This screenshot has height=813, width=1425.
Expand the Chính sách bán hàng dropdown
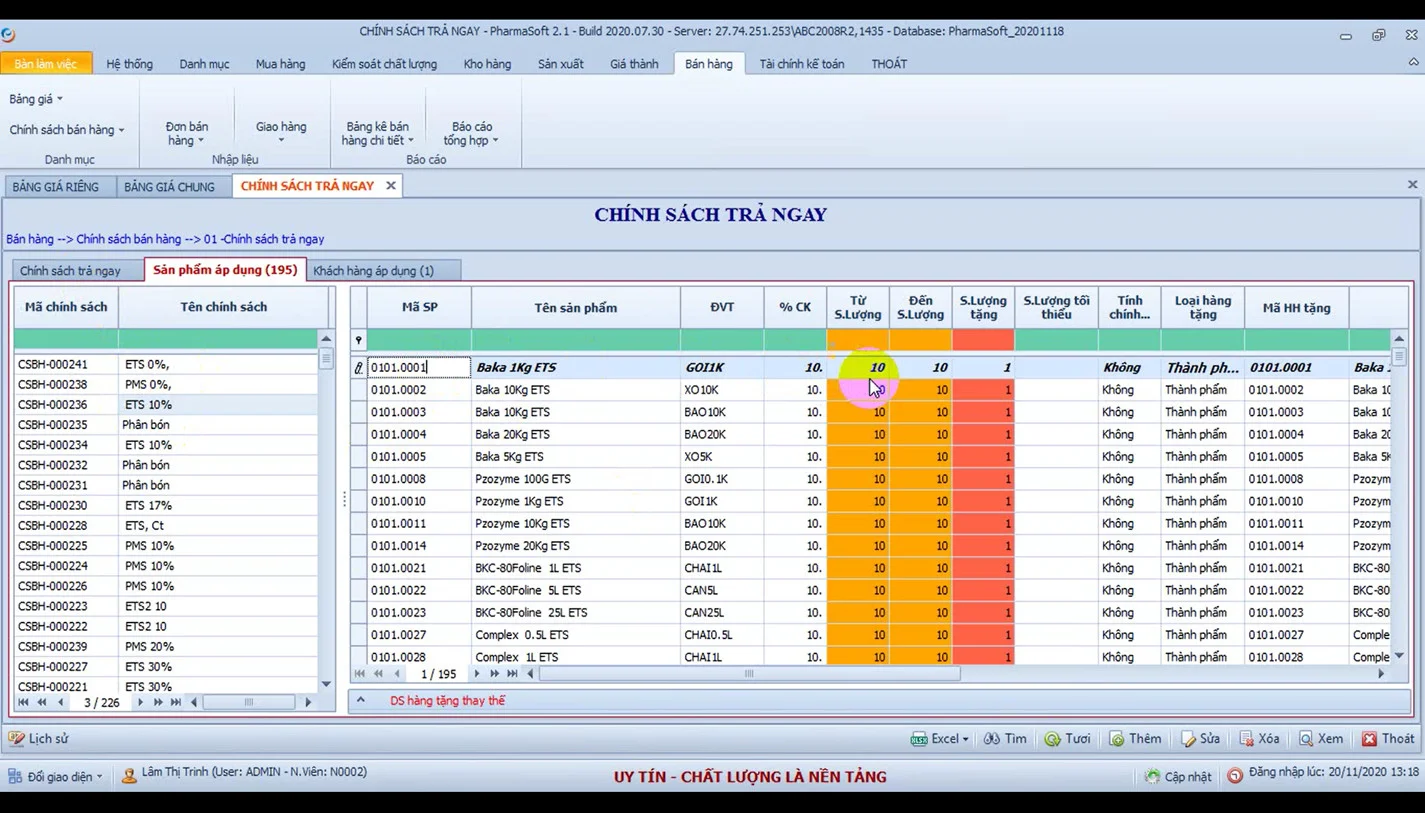(x=67, y=130)
